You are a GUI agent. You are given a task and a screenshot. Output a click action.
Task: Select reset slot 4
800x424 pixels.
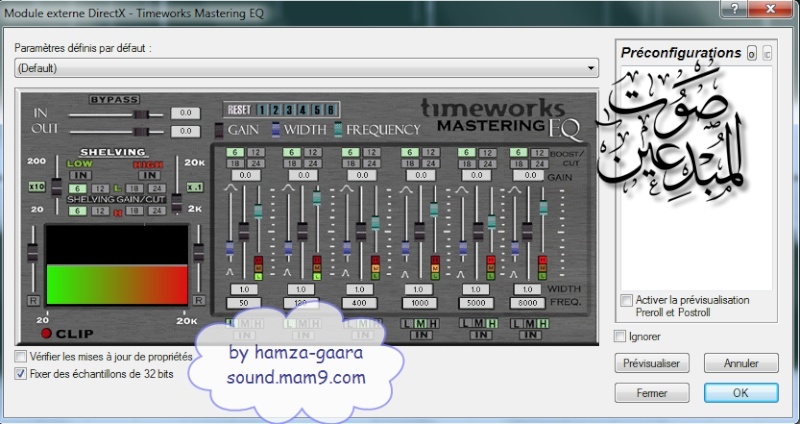click(303, 110)
